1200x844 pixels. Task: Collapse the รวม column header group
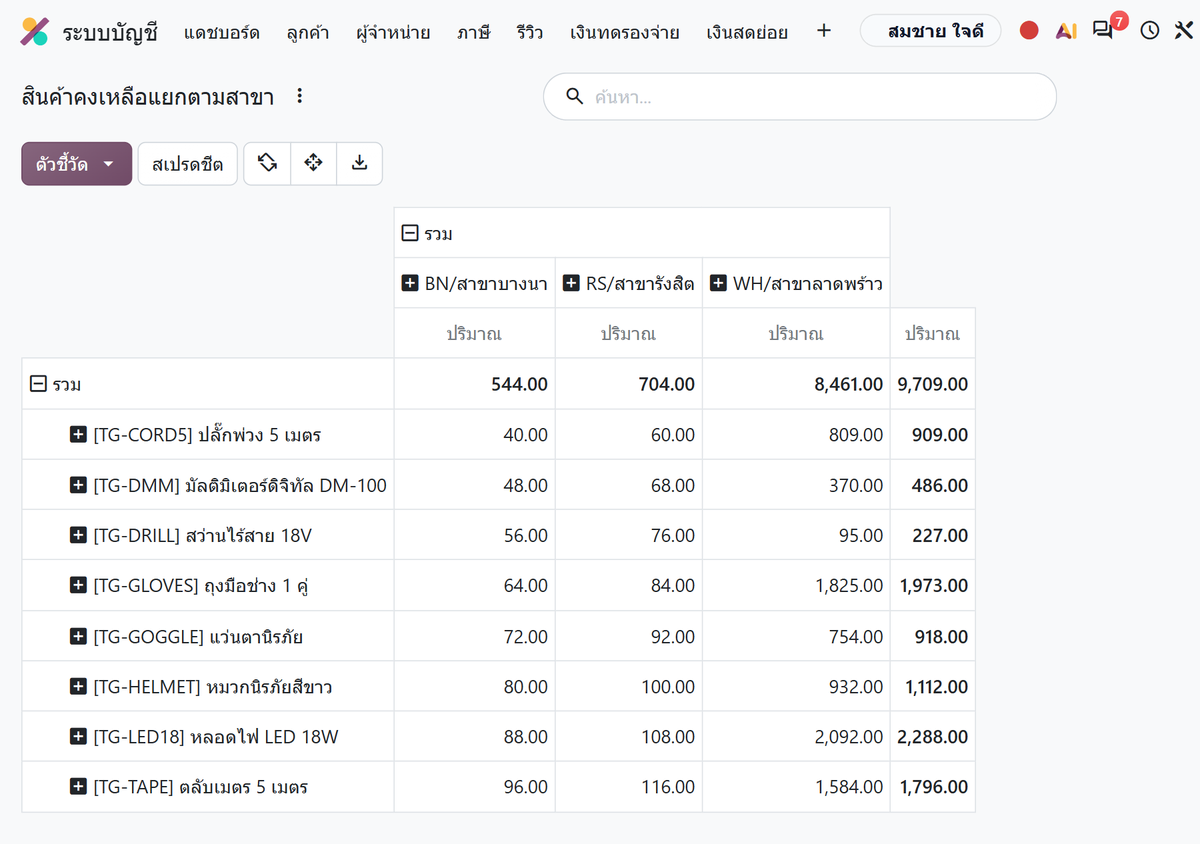point(409,233)
